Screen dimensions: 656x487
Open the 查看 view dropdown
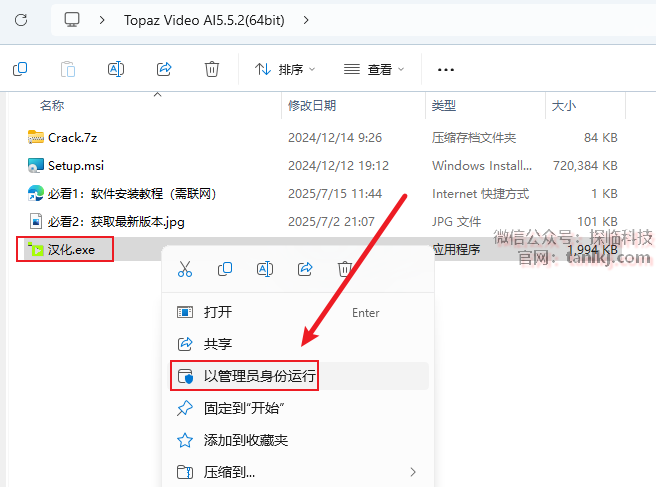click(374, 69)
